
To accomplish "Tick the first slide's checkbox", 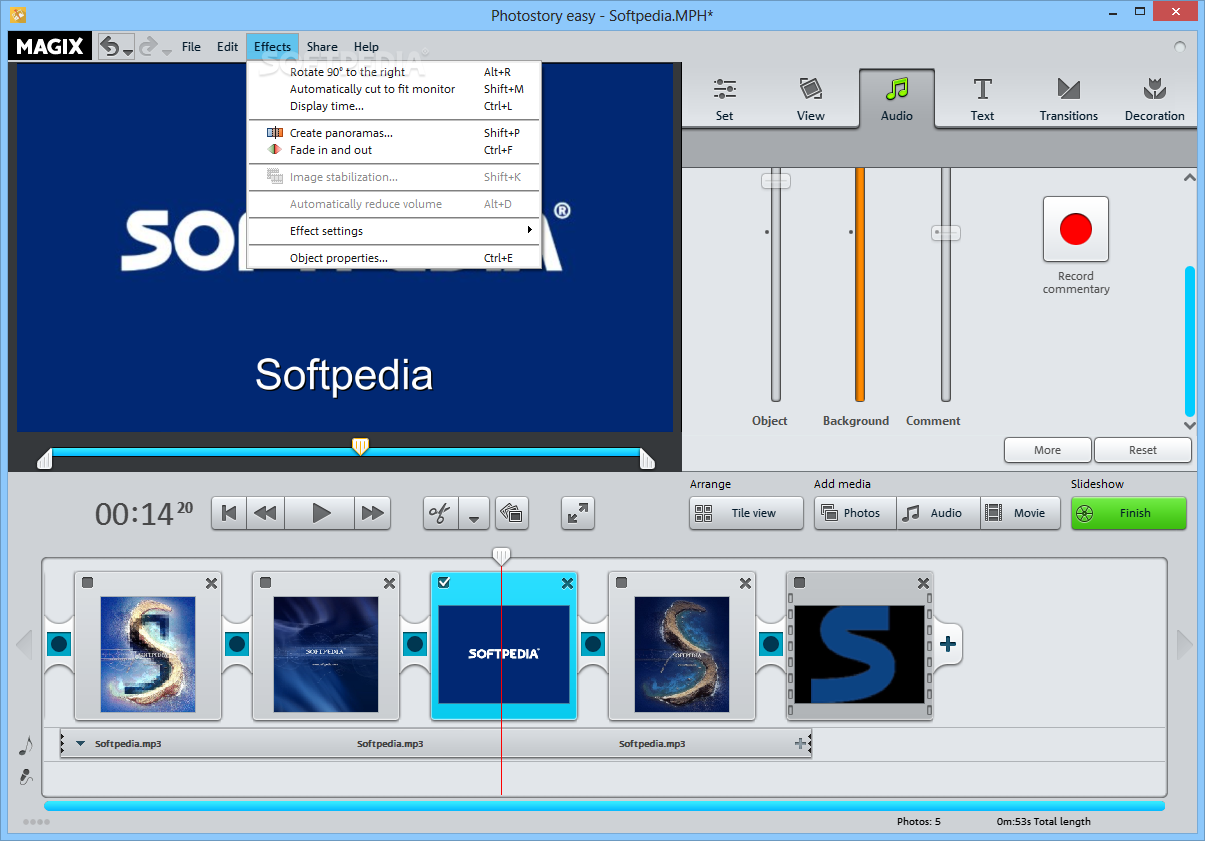I will coord(87,583).
